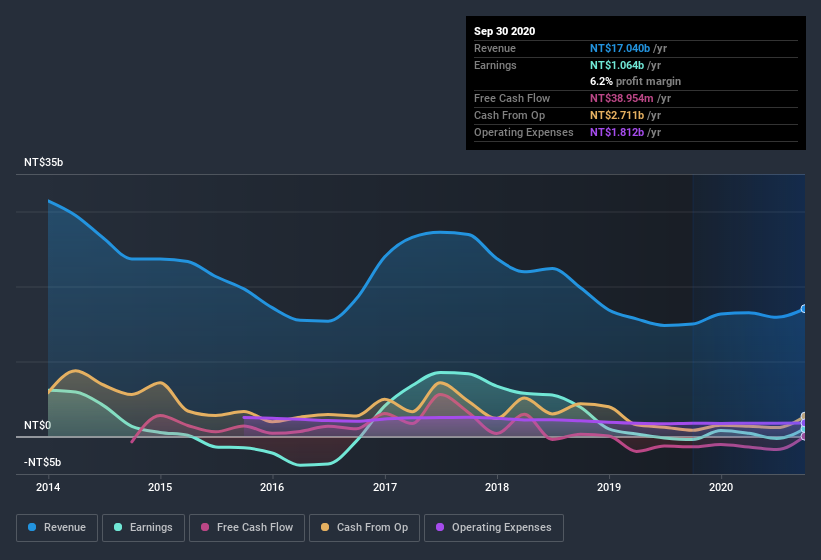Click the NT$35b y-axis label

[43, 163]
